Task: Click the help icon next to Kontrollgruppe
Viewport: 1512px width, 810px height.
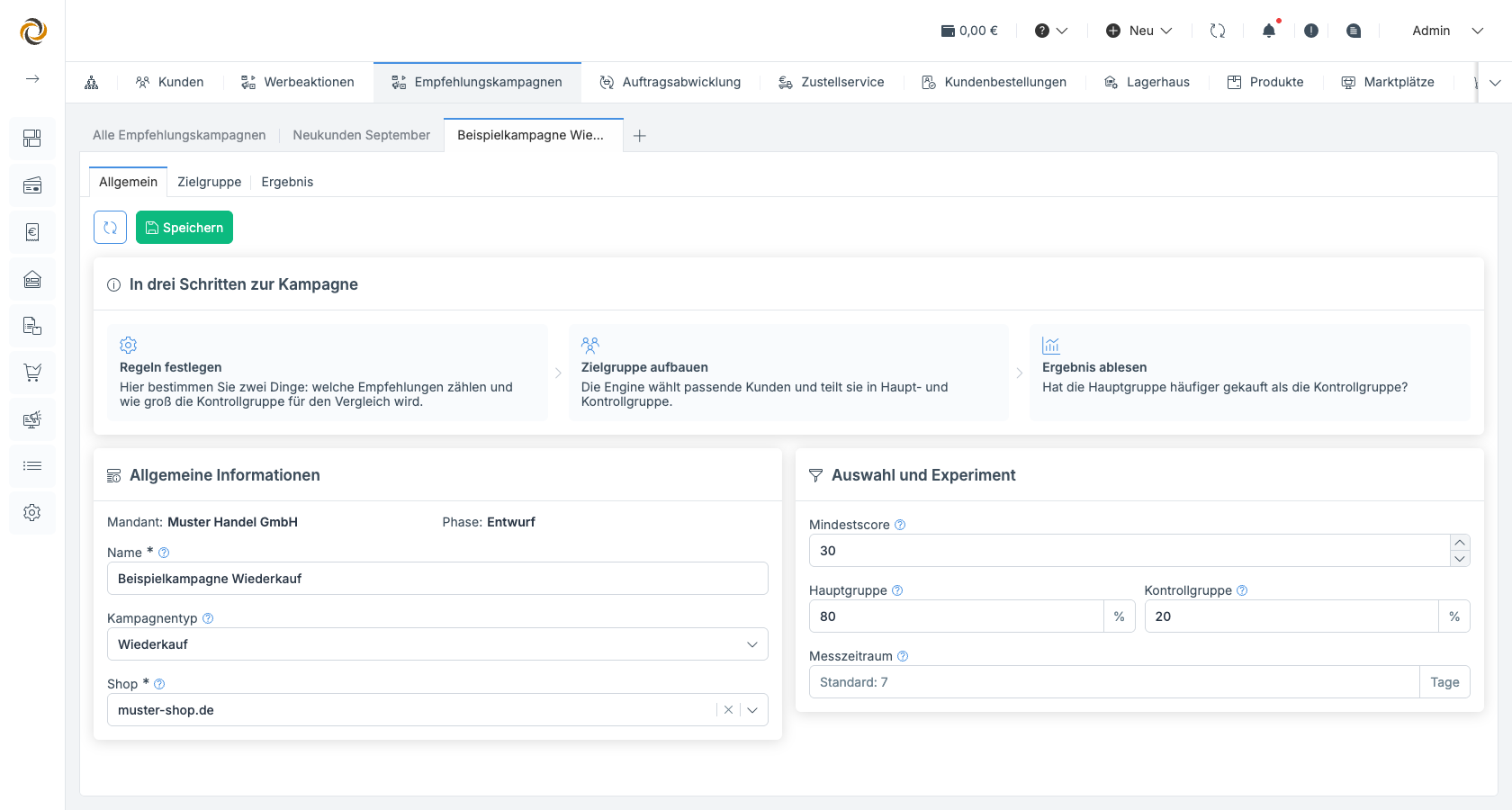Action: coord(1242,590)
